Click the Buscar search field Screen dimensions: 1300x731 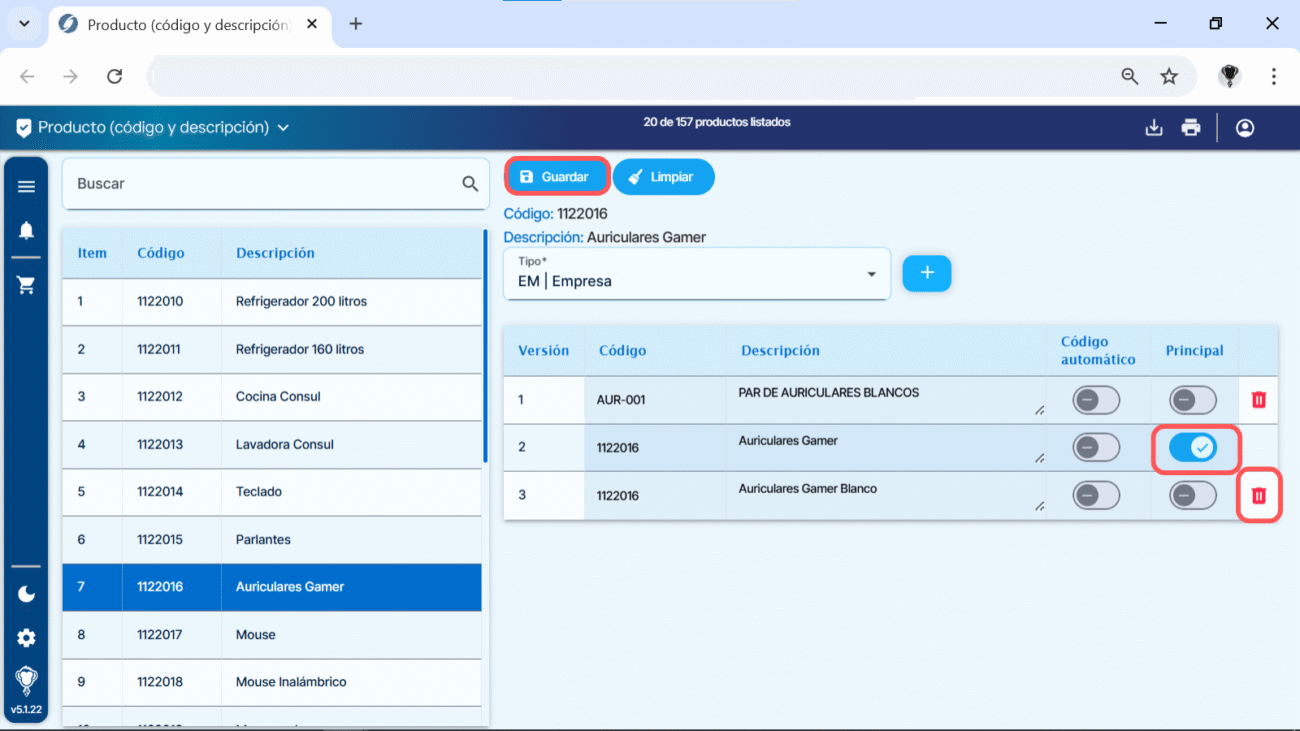tap(260, 184)
